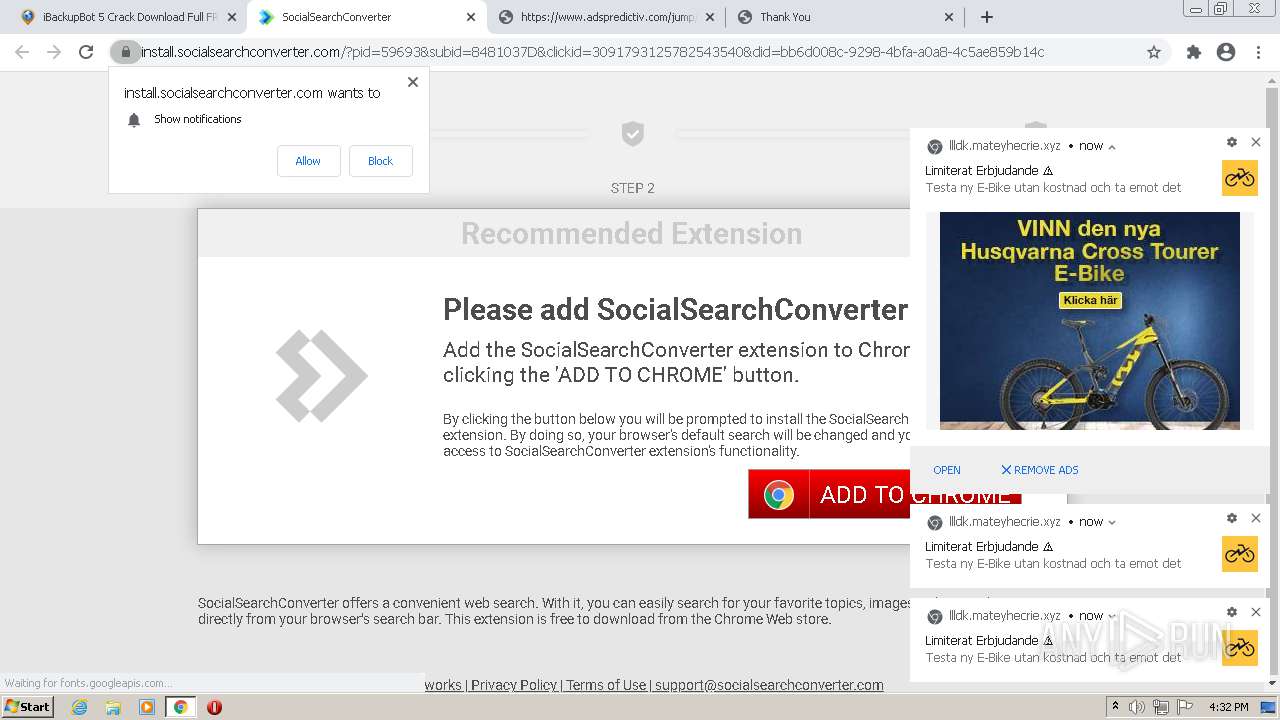Close the third e-bike notification
The height and width of the screenshot is (720, 1280).
click(x=1256, y=612)
